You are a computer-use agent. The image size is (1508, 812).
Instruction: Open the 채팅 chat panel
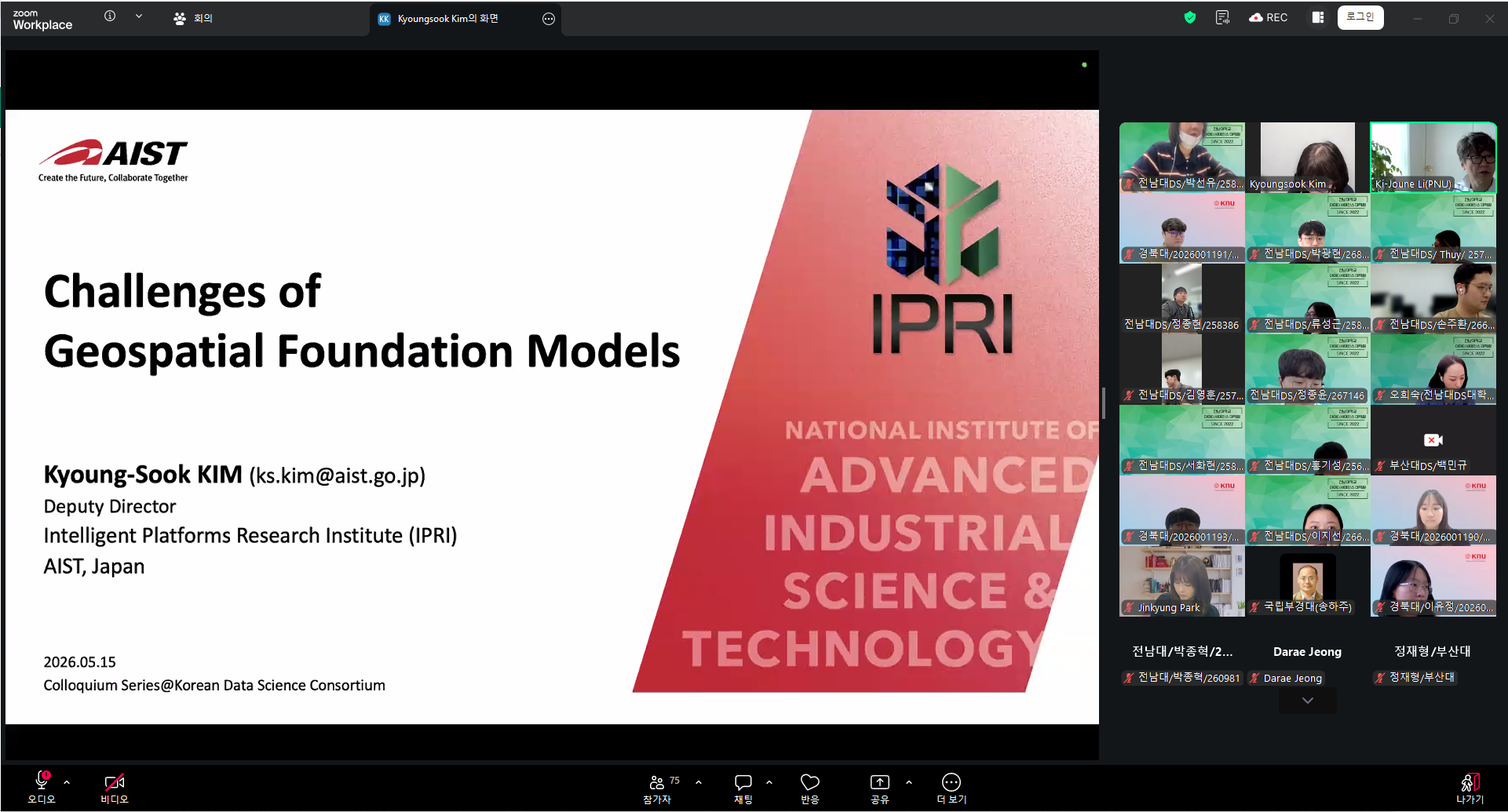(743, 788)
